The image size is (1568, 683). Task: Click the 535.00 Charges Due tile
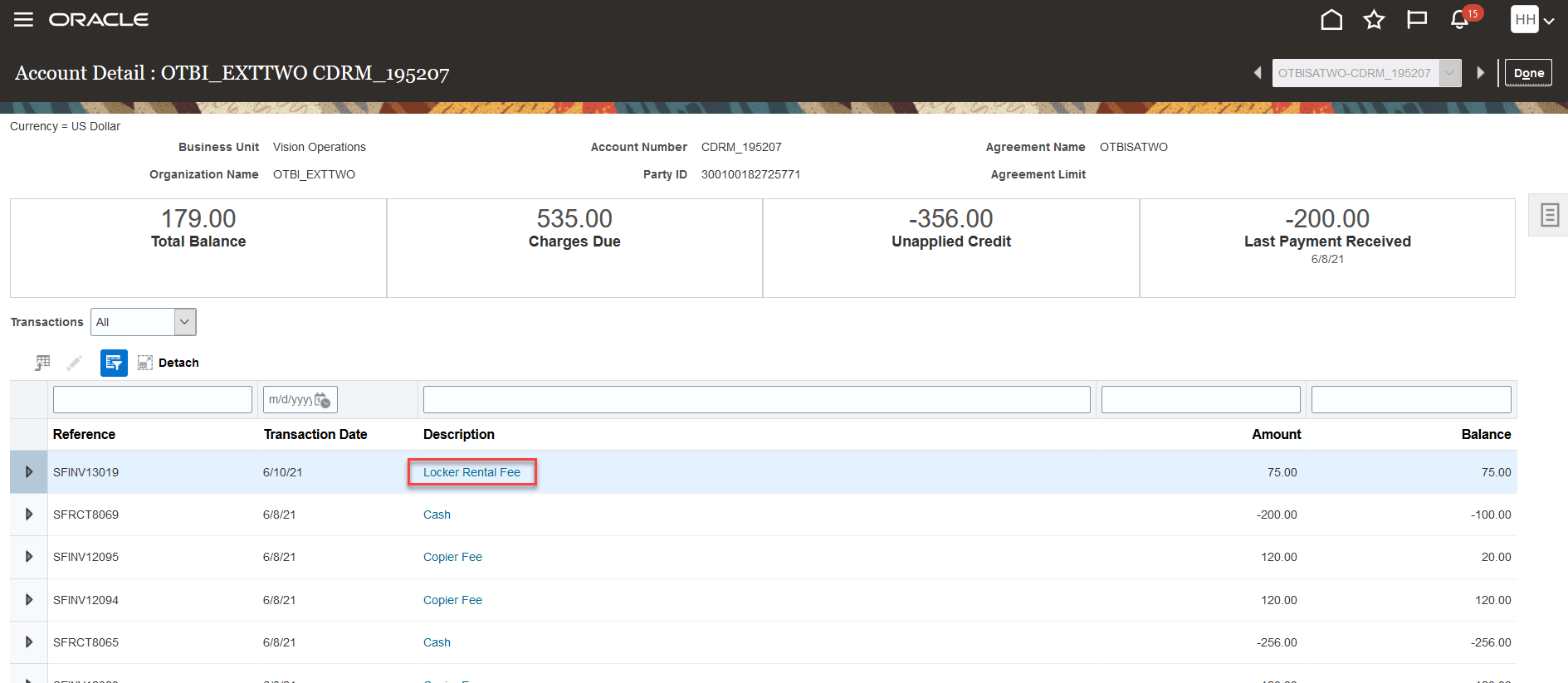pyautogui.click(x=574, y=247)
